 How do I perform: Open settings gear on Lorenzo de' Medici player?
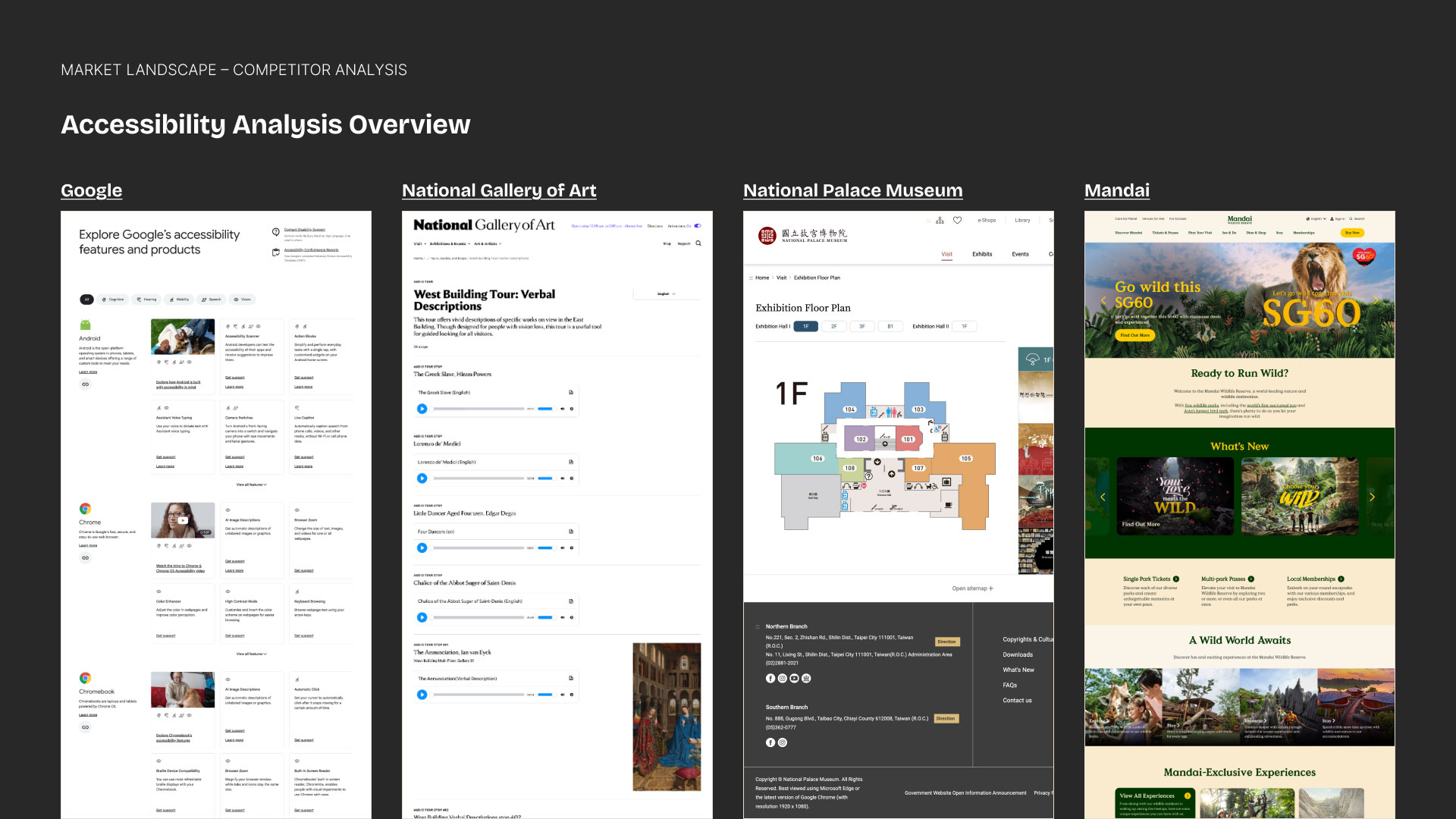coord(572,479)
